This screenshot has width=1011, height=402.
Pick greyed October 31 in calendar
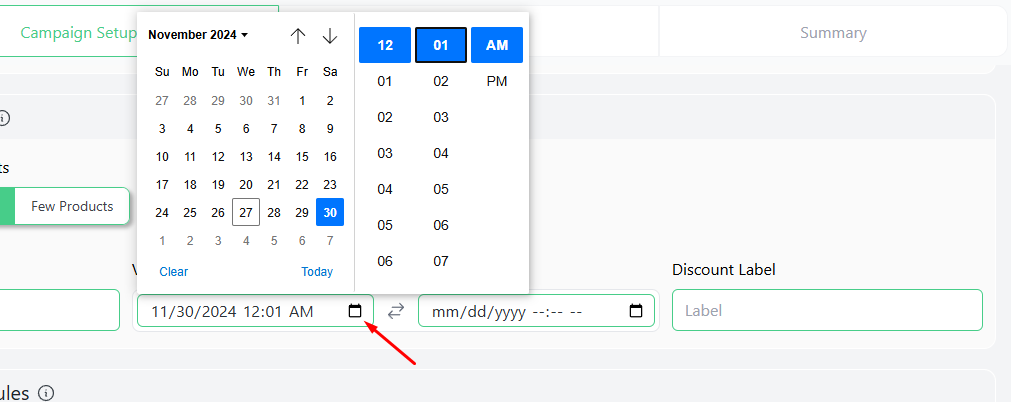tap(274, 101)
